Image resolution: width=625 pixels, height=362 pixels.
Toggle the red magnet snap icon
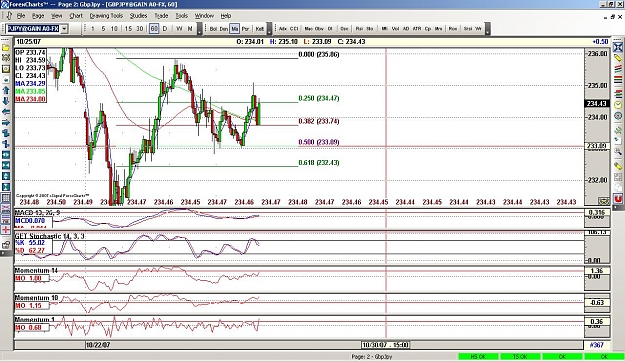[x=617, y=198]
